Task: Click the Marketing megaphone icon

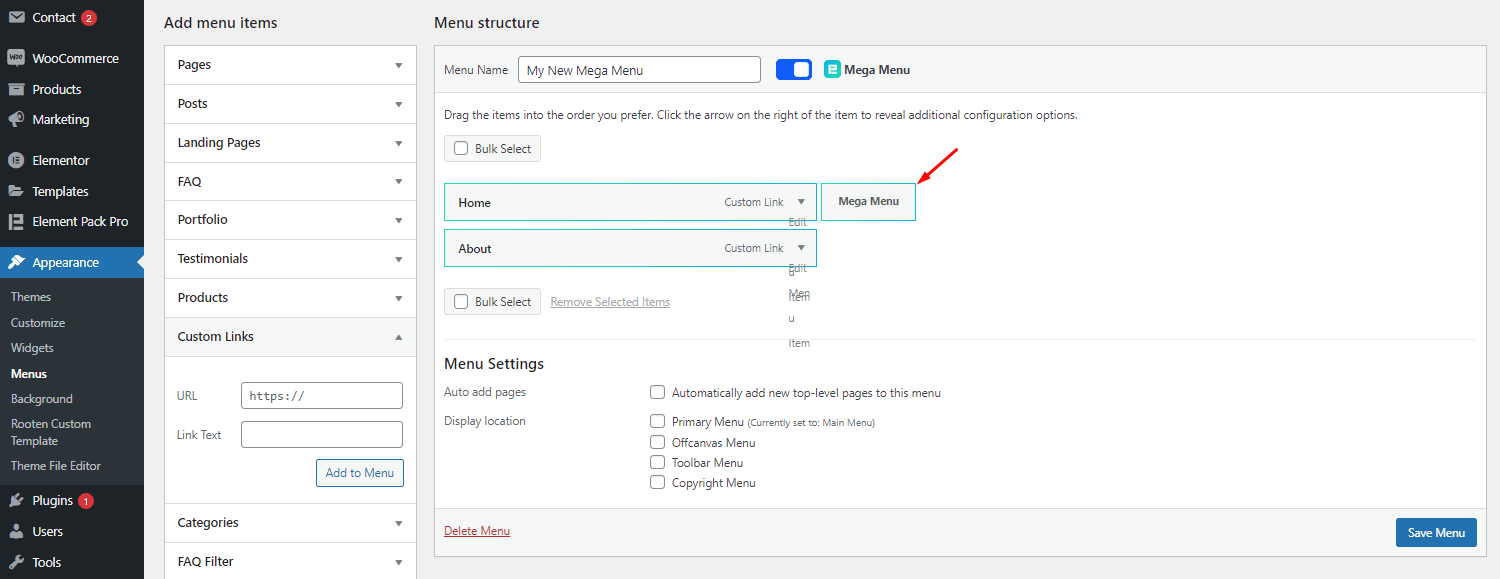Action: (x=16, y=119)
